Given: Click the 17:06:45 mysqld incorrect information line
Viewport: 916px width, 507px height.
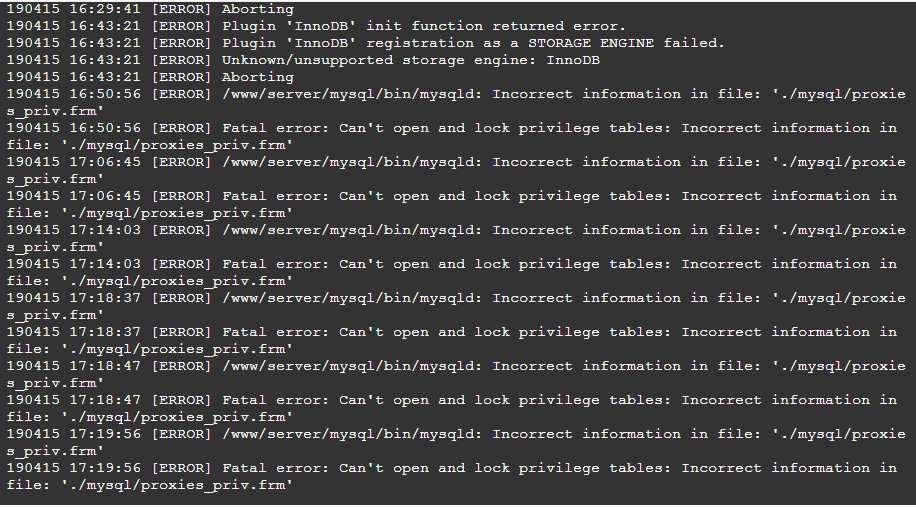Looking at the screenshot, I should [x=456, y=170].
